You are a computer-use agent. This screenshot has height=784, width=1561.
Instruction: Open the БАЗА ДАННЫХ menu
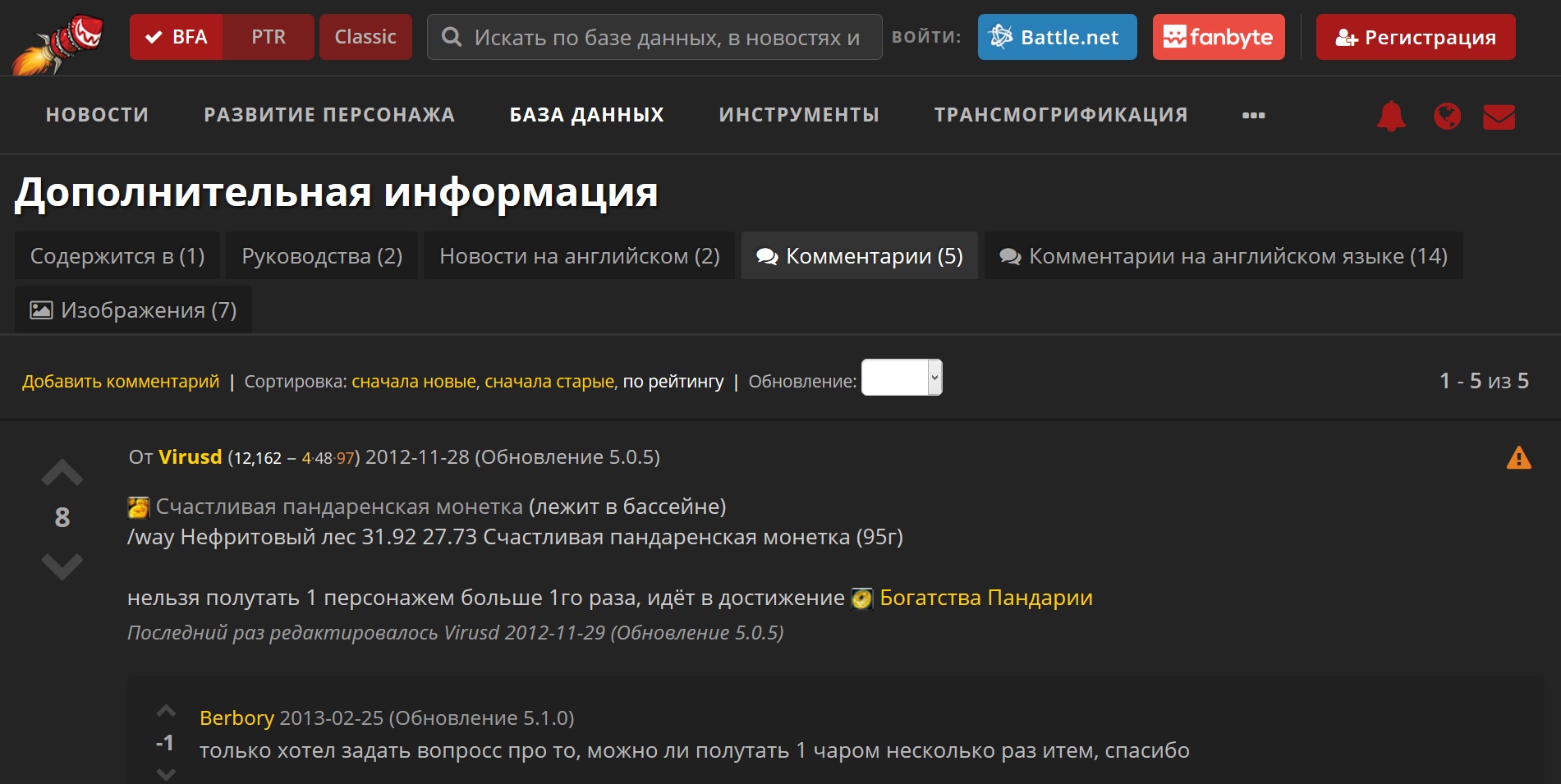586,115
